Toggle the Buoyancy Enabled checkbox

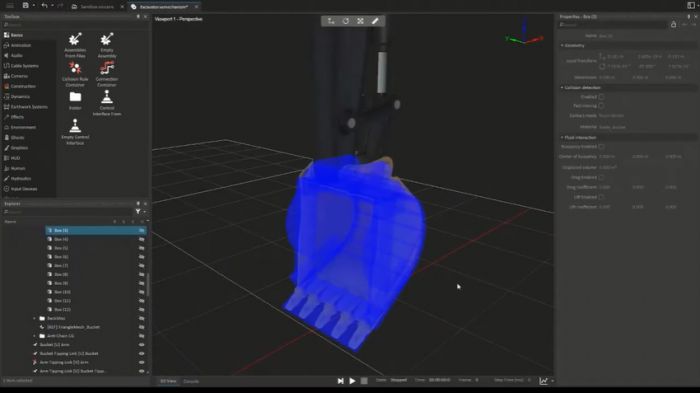tap(601, 146)
